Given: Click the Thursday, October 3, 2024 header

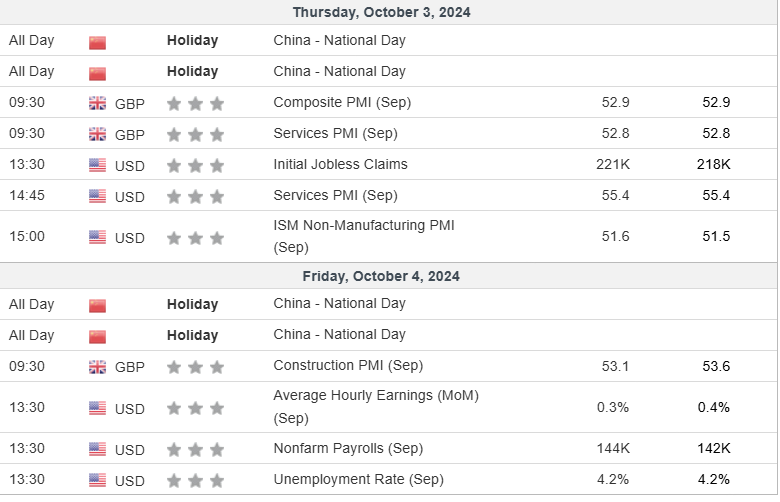Looking at the screenshot, I should 381,13.
